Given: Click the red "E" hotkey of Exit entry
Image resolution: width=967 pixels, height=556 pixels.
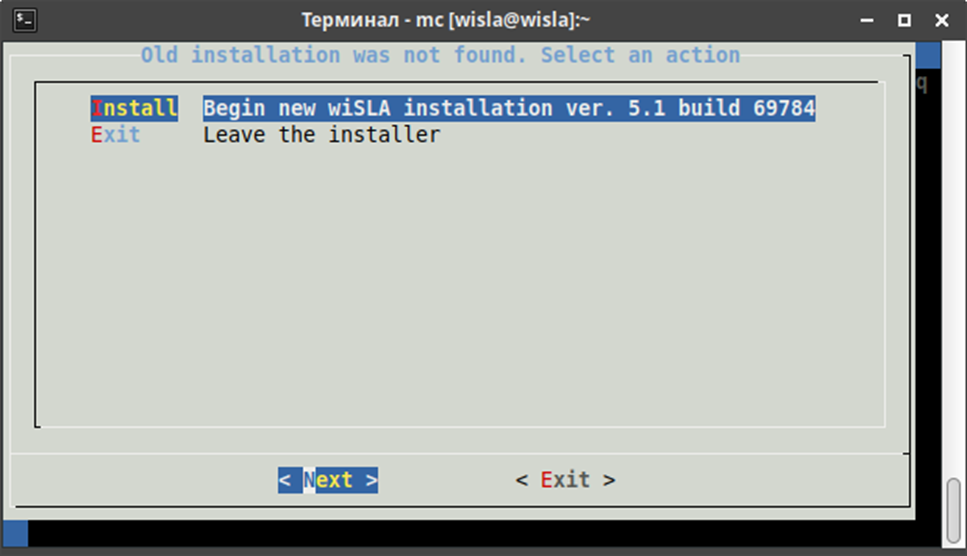Looking at the screenshot, I should click(97, 135).
